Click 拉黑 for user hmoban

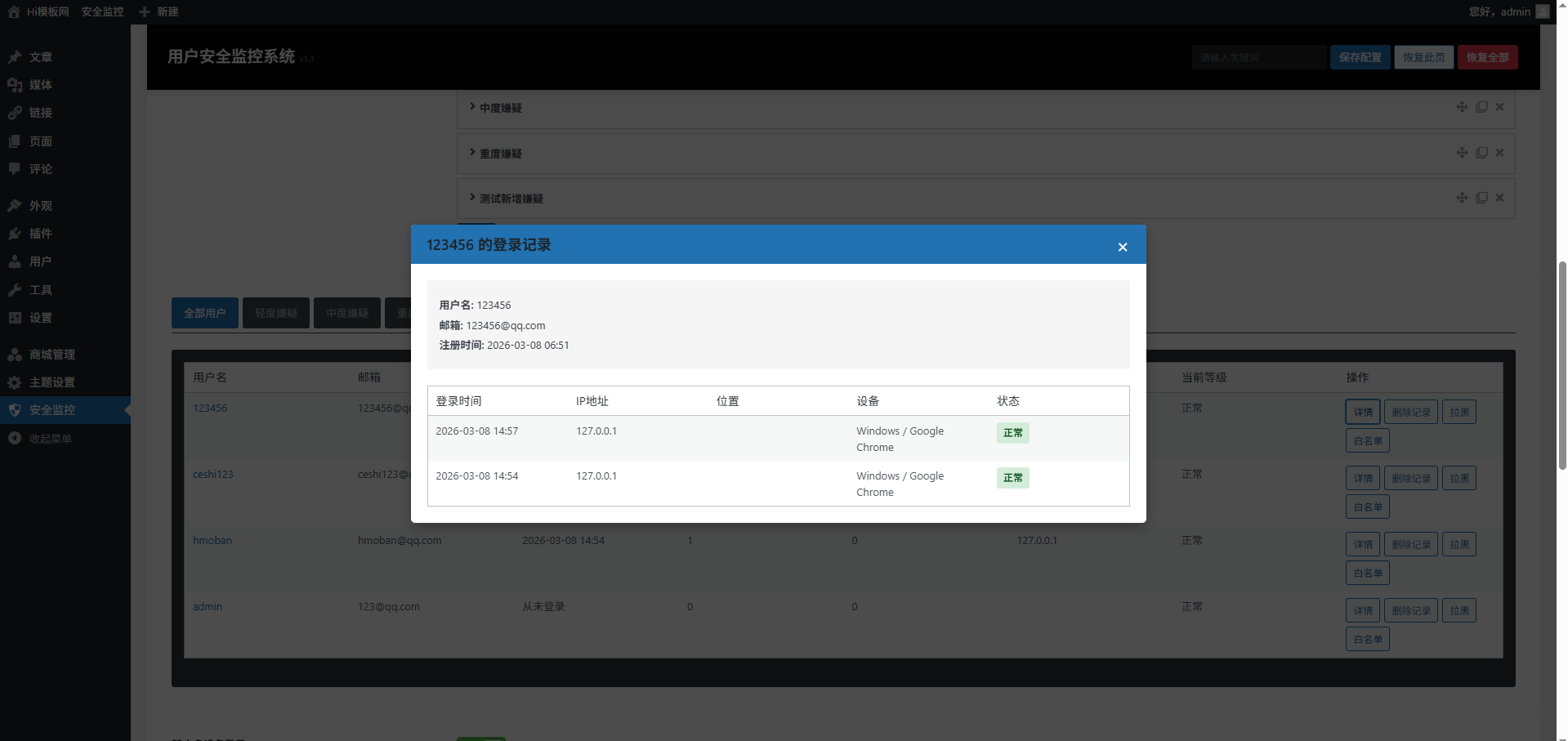tap(1459, 545)
